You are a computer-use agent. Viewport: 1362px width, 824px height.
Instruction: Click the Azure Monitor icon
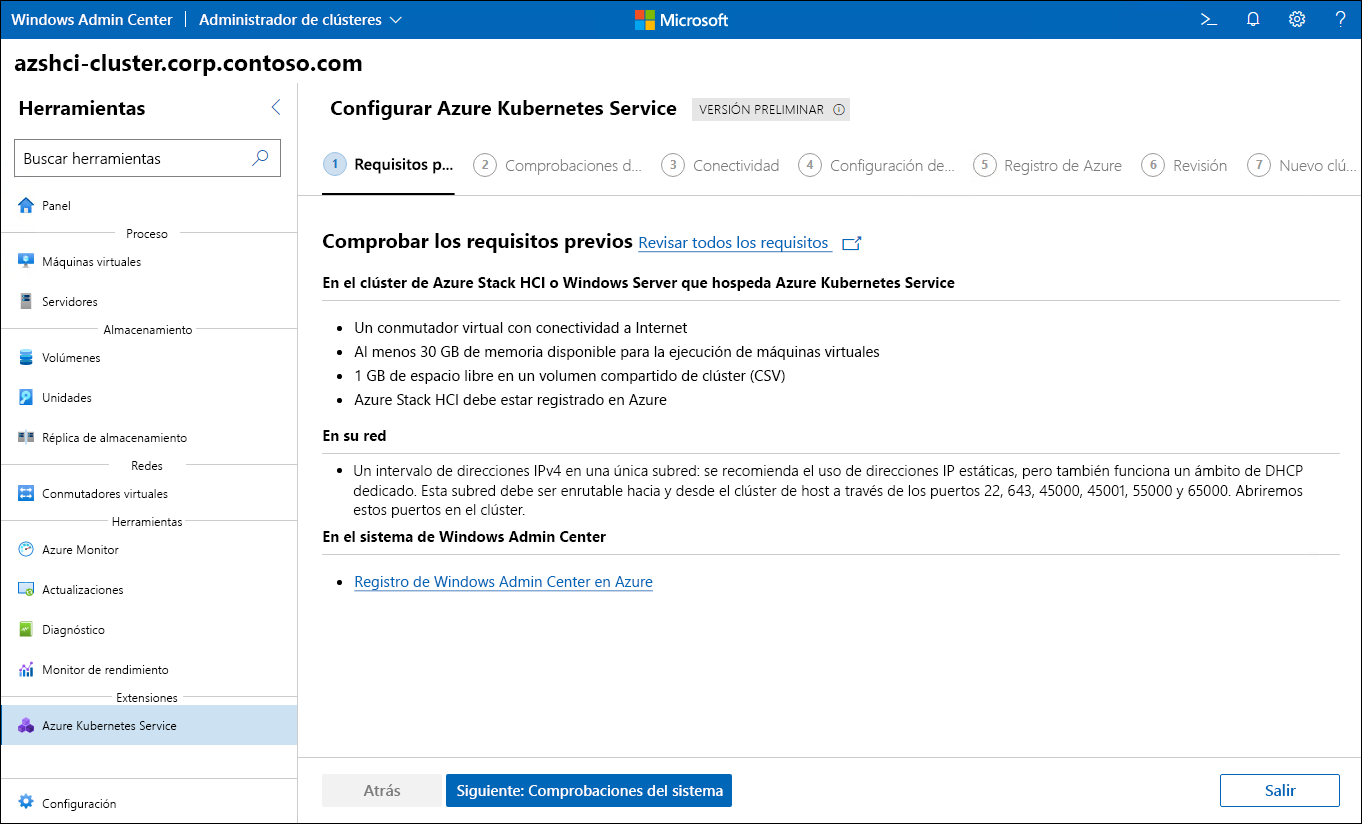coord(26,549)
